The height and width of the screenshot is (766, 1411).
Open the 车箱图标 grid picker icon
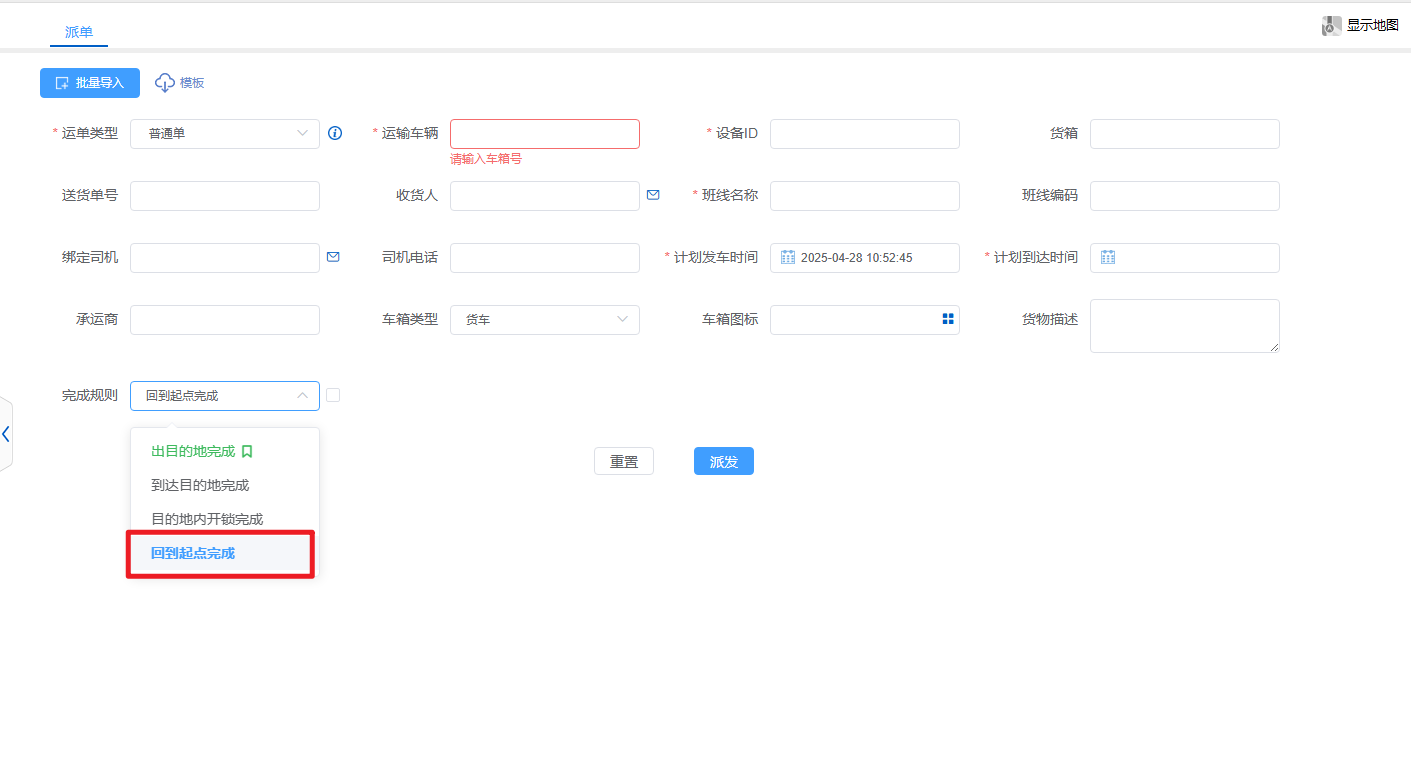(948, 319)
